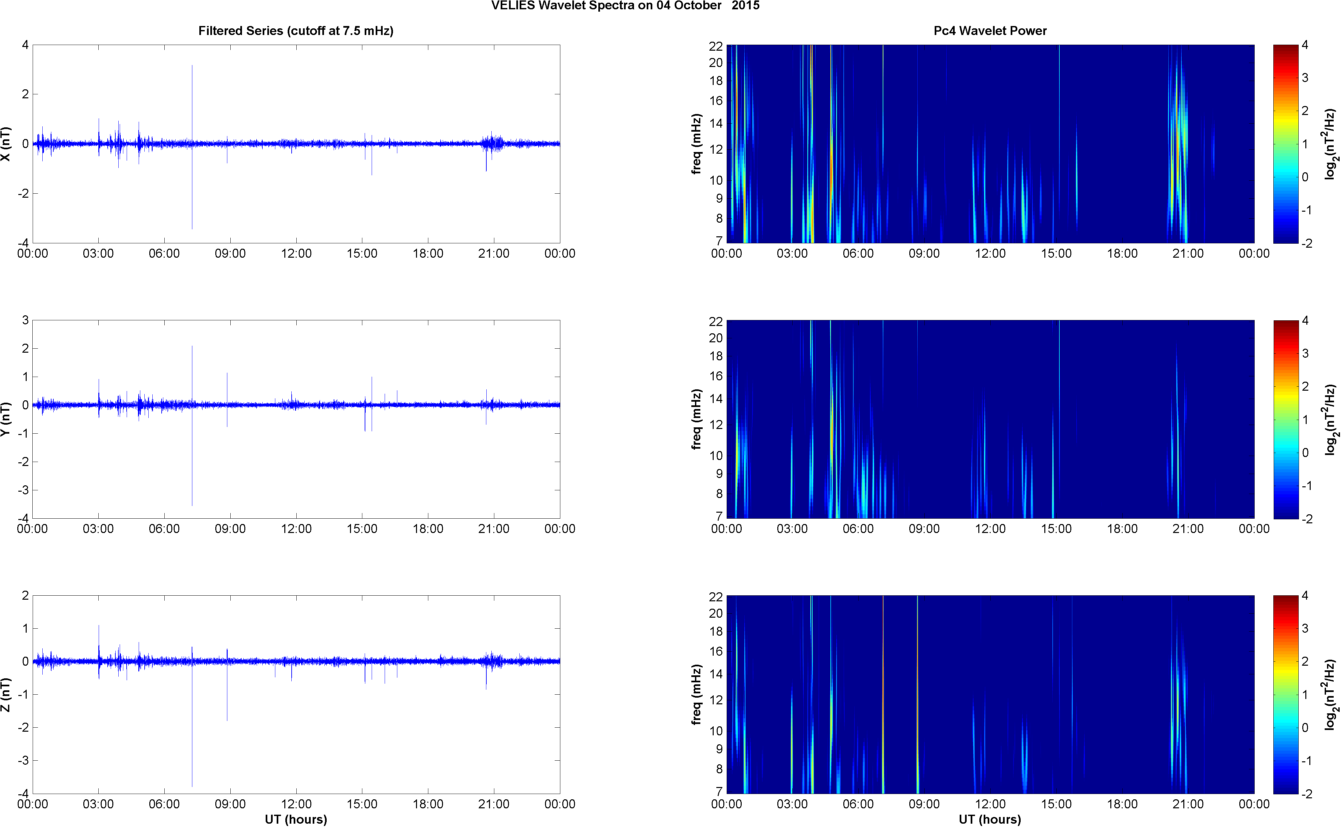The image size is (1341, 827).
Task: Click the 4 tick on the bottom colorbar
Action: [x=1304, y=596]
